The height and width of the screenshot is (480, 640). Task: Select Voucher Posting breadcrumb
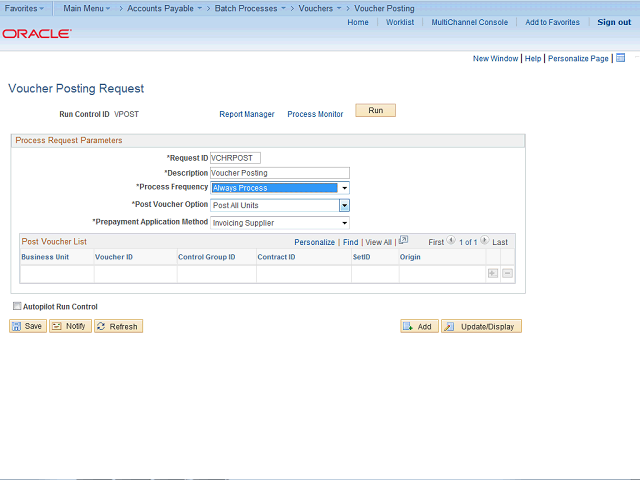point(384,8)
